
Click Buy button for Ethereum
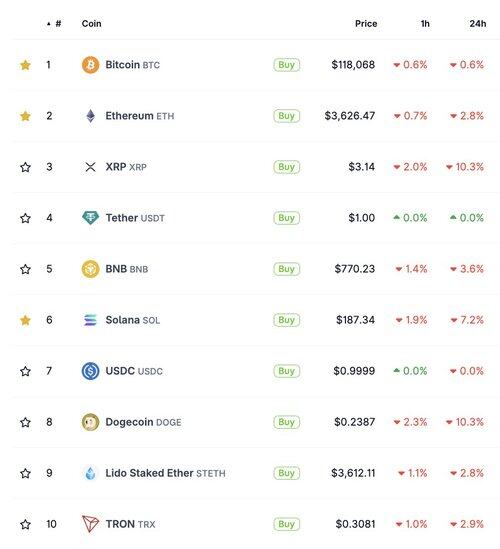[286, 116]
